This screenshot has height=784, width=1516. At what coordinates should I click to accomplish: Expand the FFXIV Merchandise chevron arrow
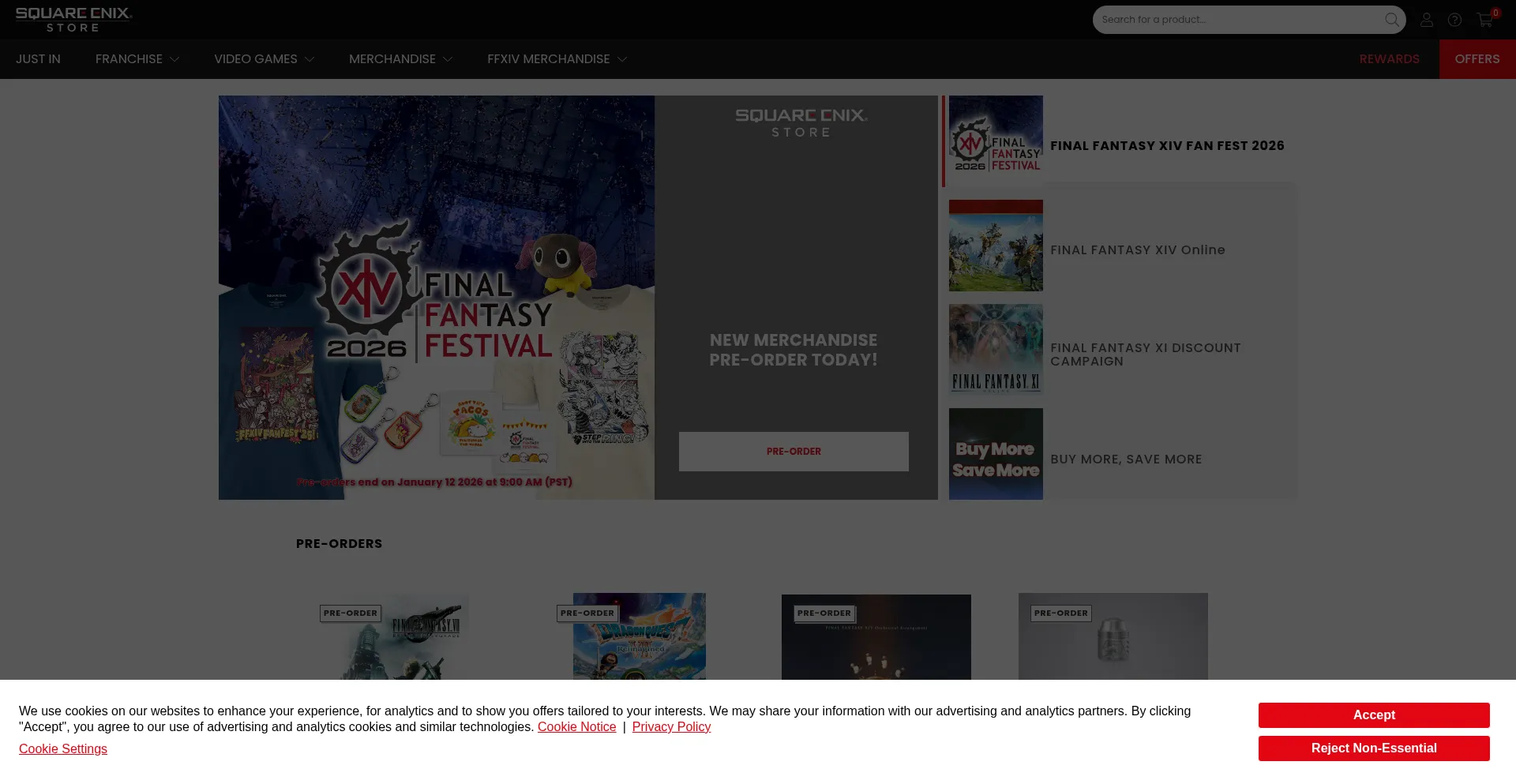[622, 59]
